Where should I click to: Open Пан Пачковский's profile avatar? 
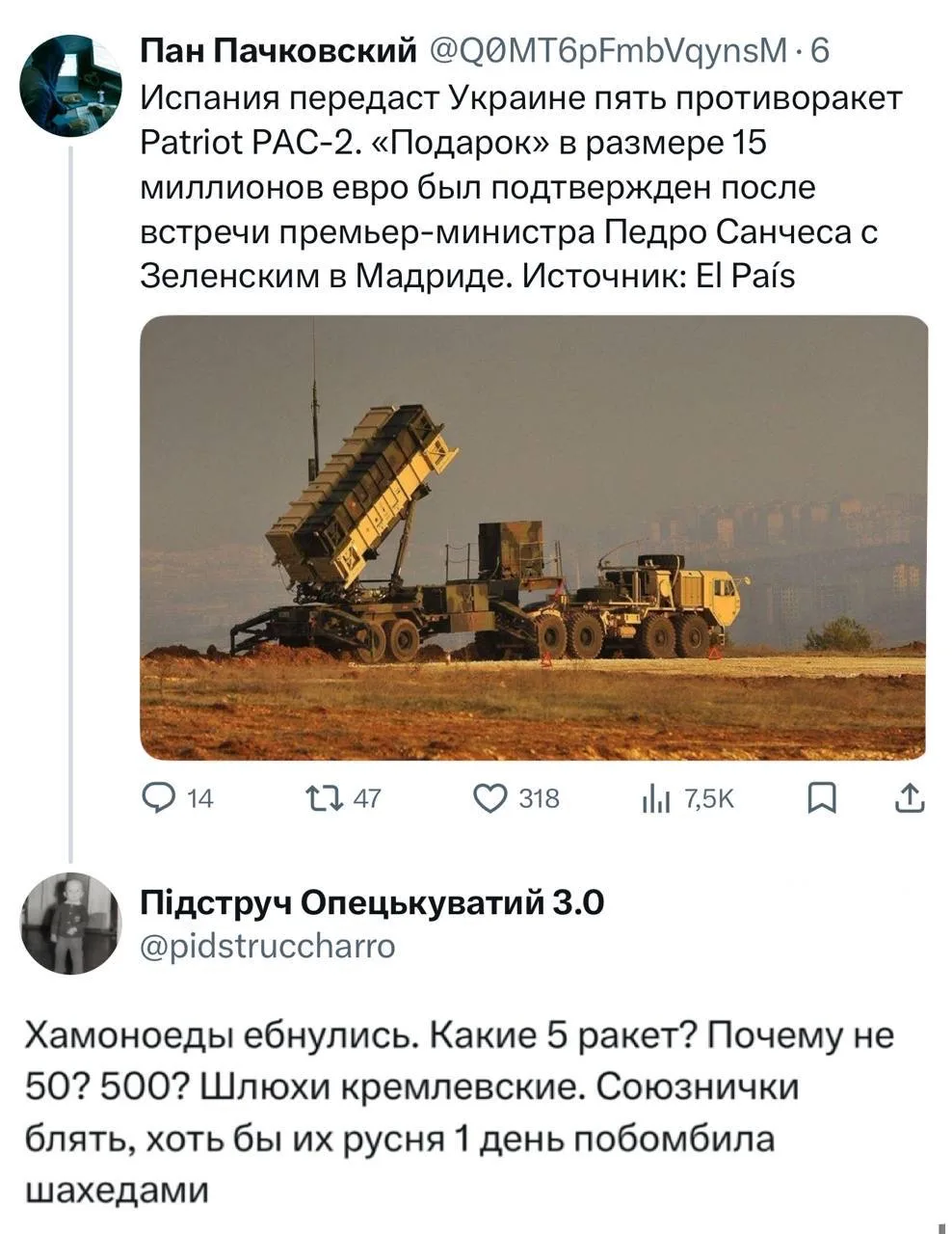tap(69, 85)
